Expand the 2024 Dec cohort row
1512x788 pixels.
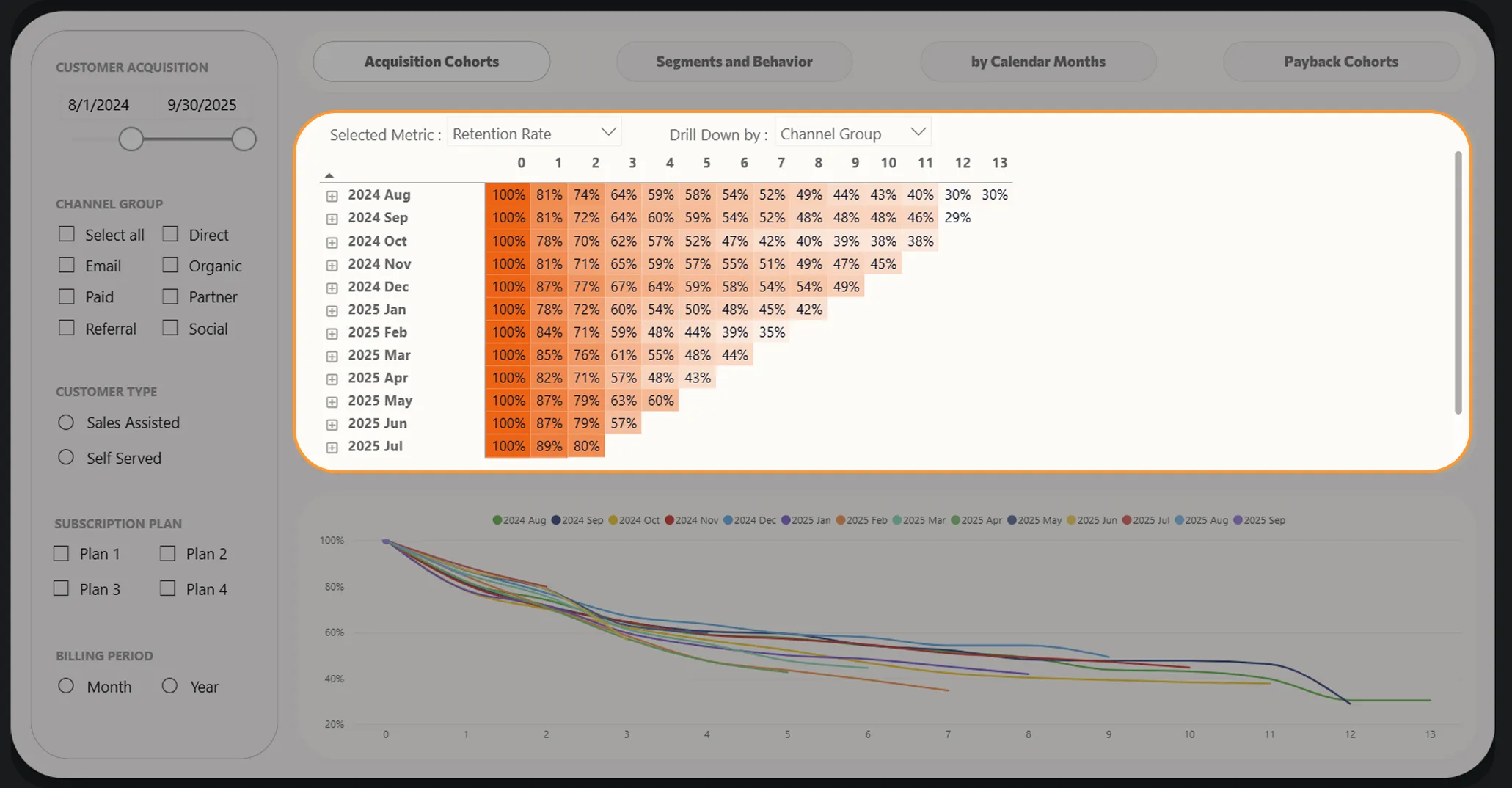(x=332, y=288)
